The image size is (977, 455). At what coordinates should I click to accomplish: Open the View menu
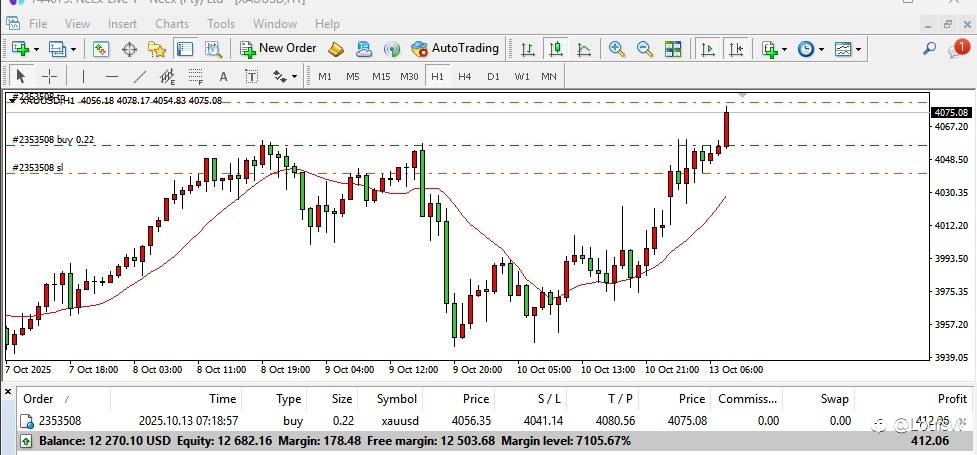(x=77, y=24)
